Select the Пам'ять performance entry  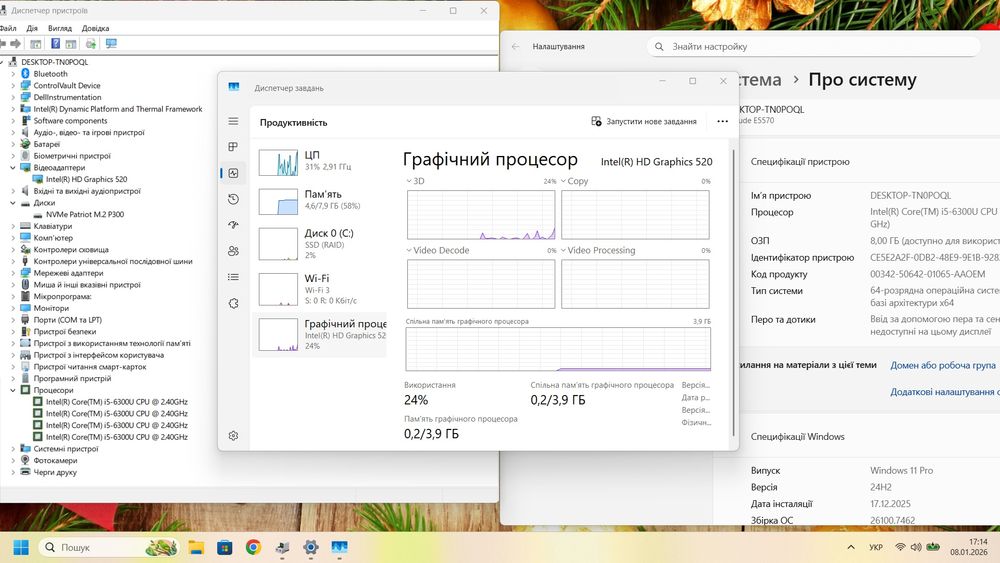(x=319, y=200)
